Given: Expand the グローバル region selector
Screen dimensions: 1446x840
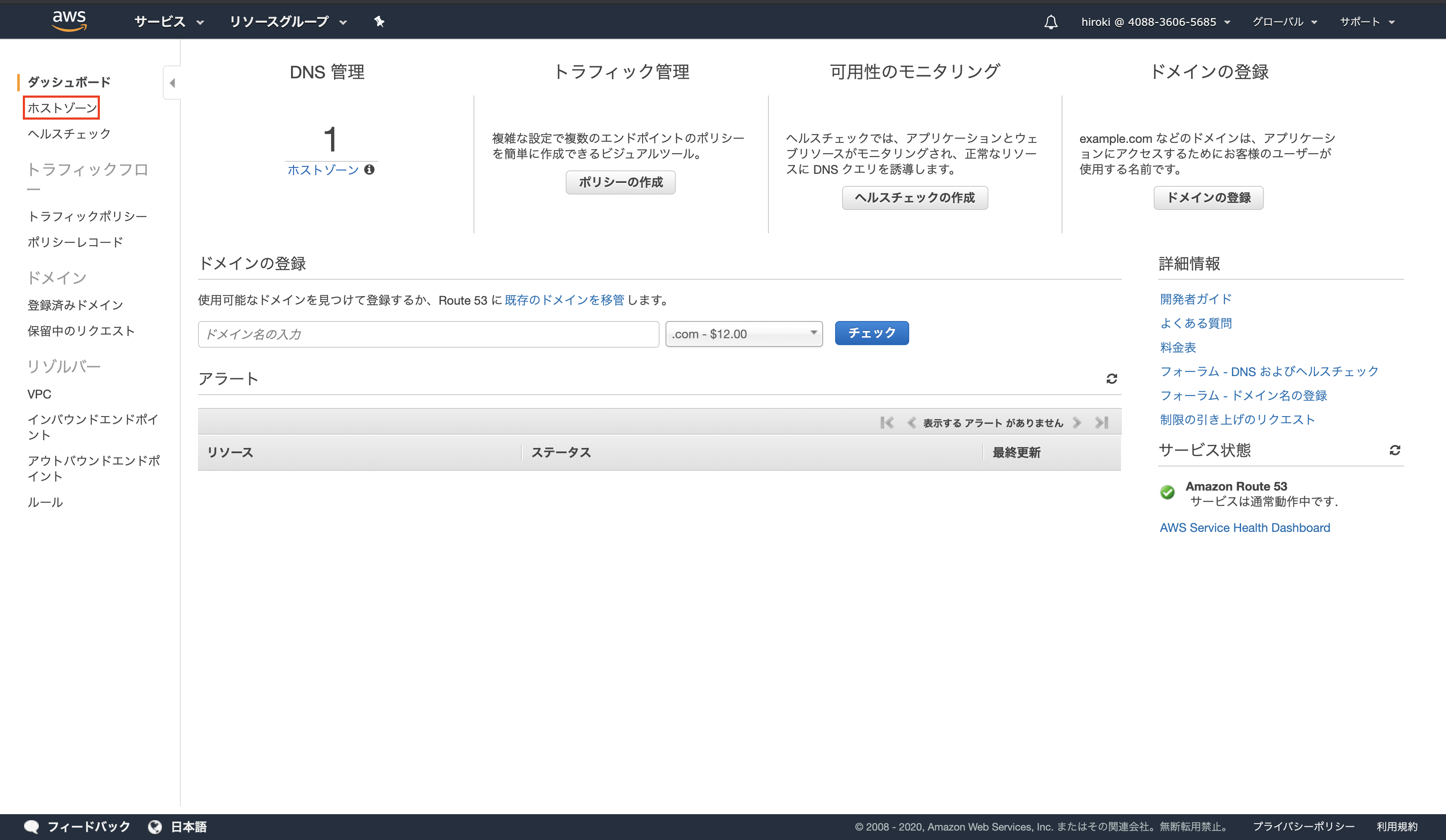Looking at the screenshot, I should (1285, 21).
